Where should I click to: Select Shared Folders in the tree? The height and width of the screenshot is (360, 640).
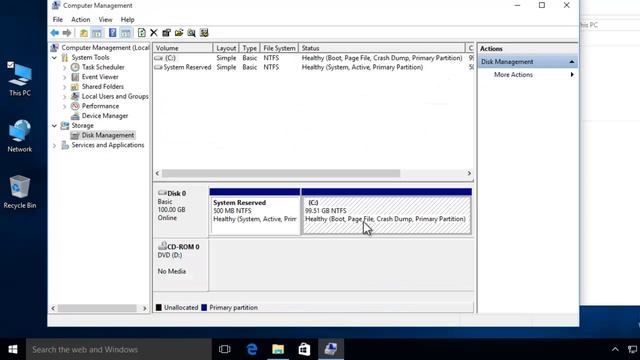point(102,87)
